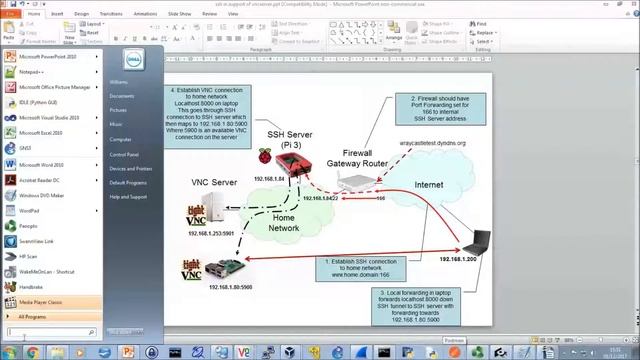Click Reset slide in the ribbon
Viewport: 640px width, 360px height.
coord(90,33)
